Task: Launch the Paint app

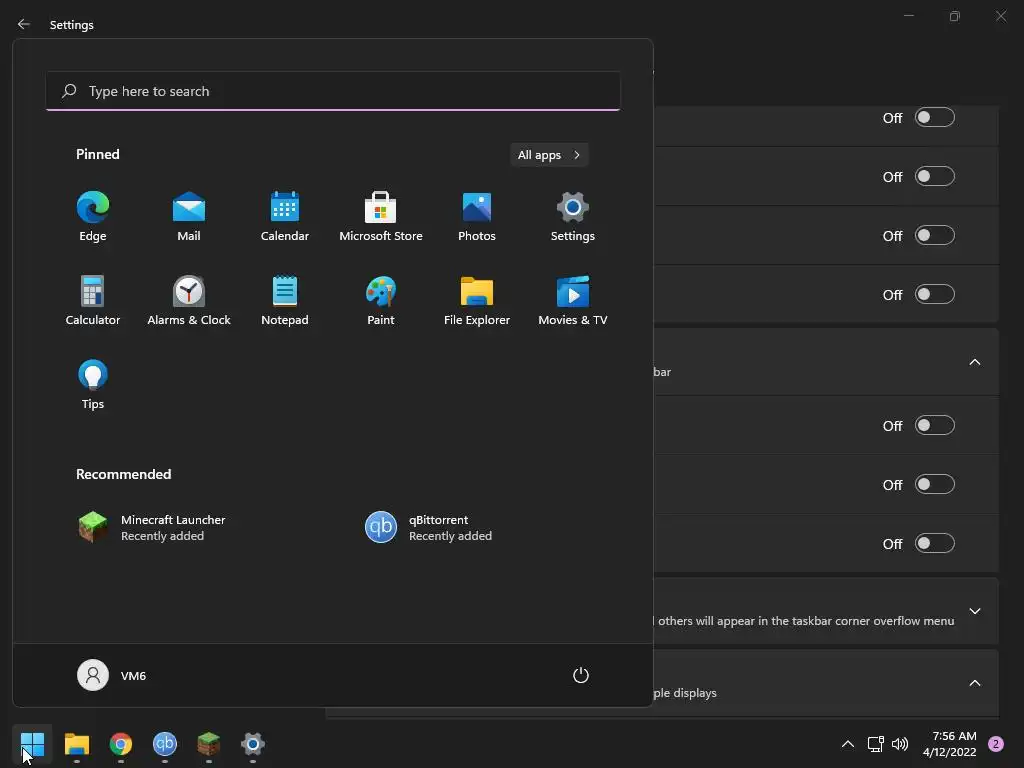Action: (381, 301)
